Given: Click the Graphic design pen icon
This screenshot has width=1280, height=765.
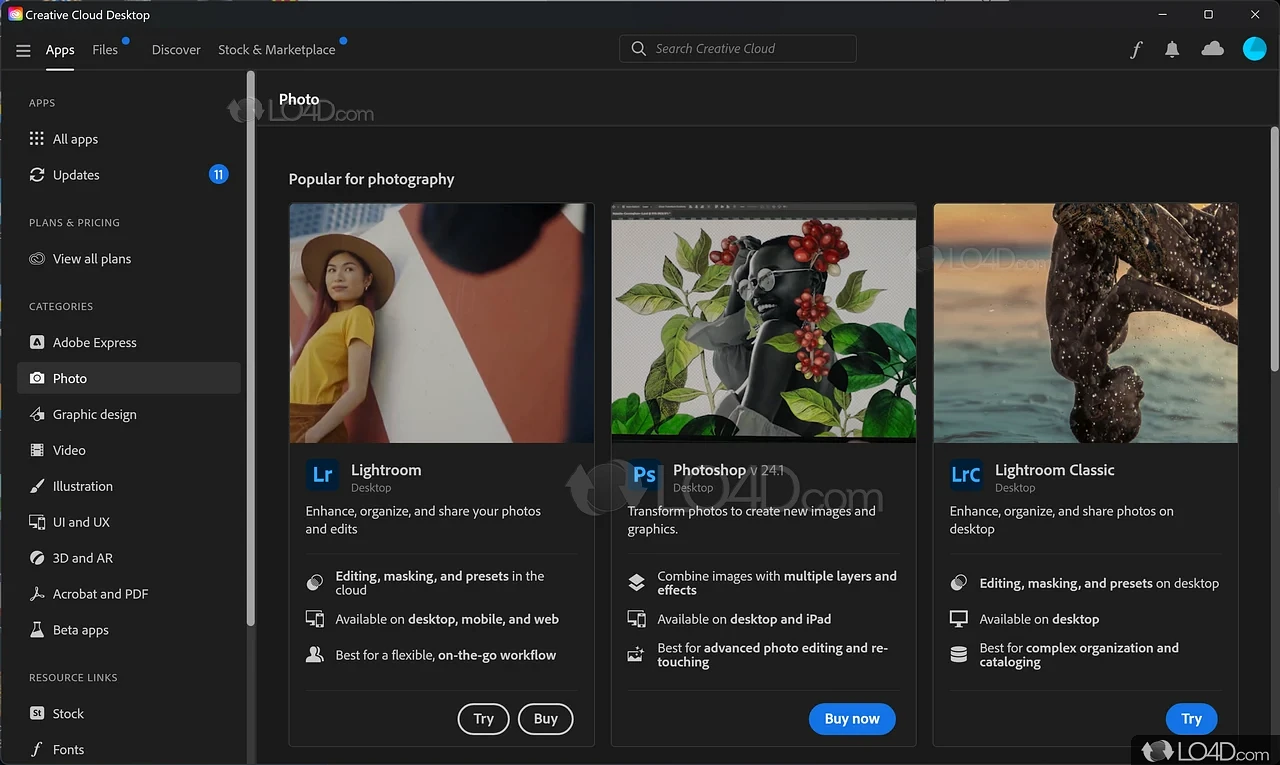Looking at the screenshot, I should (37, 415).
